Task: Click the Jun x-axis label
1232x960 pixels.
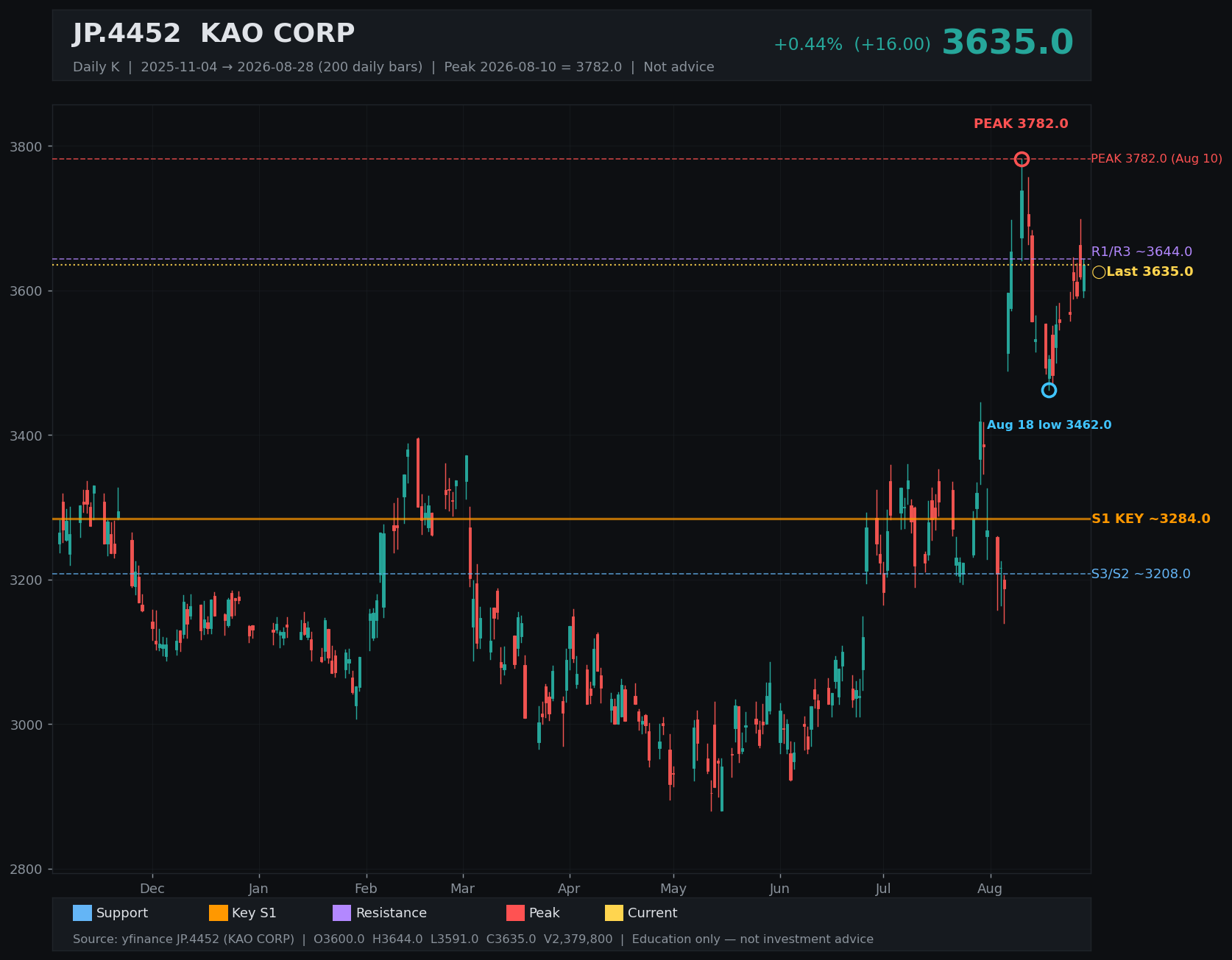Action: [779, 889]
